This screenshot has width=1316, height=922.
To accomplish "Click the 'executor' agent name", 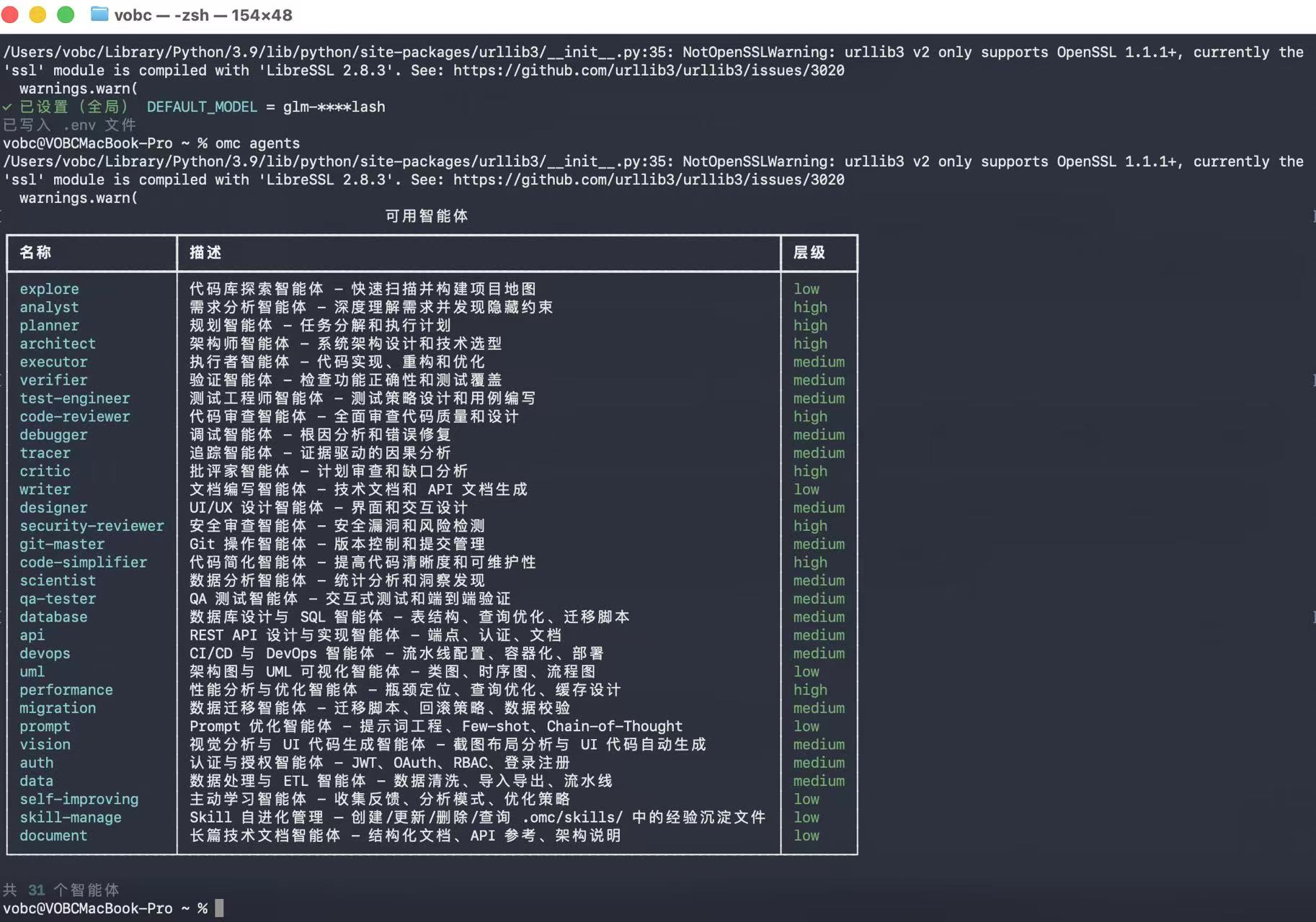I will tap(53, 362).
